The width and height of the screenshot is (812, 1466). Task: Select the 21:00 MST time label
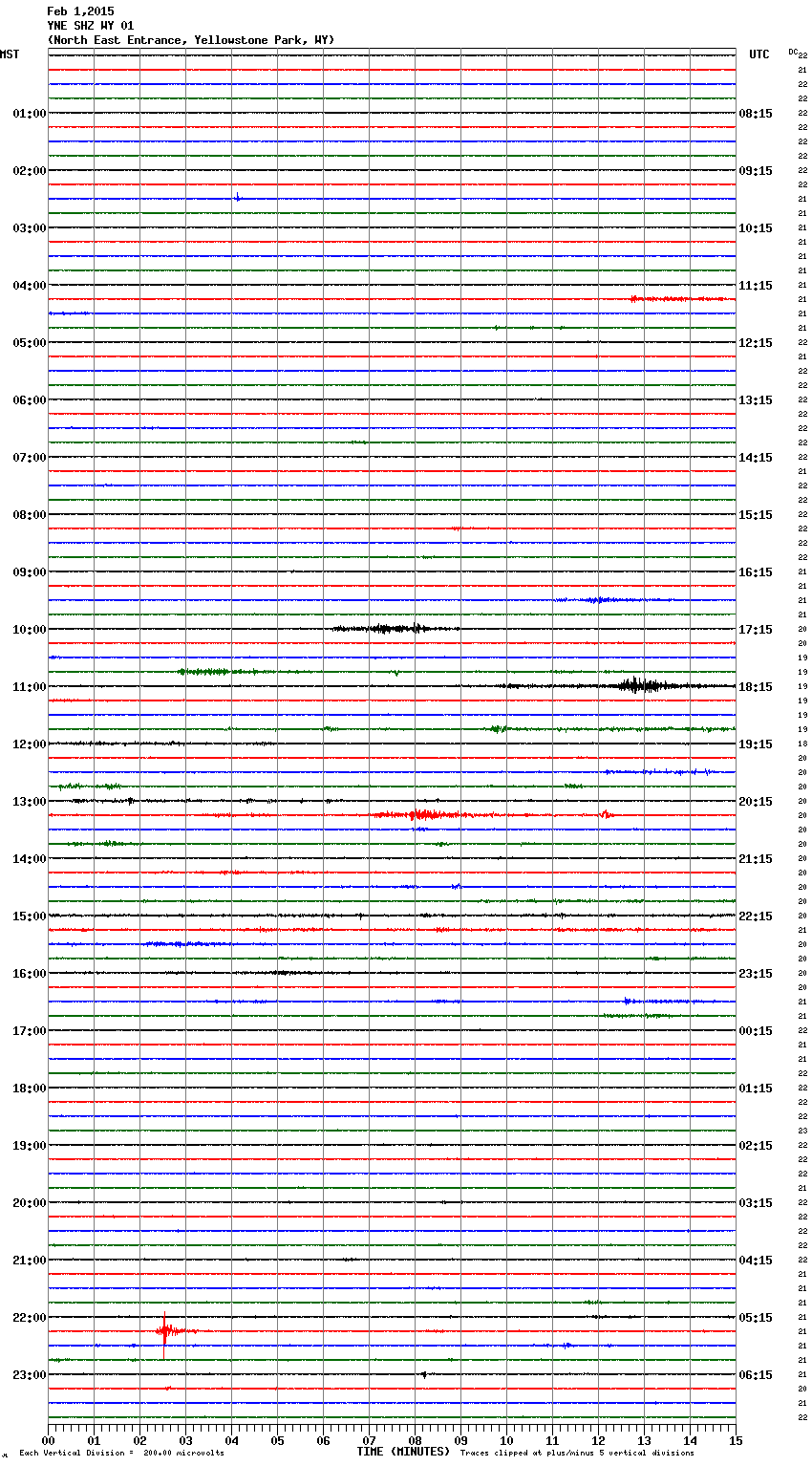[x=30, y=1261]
